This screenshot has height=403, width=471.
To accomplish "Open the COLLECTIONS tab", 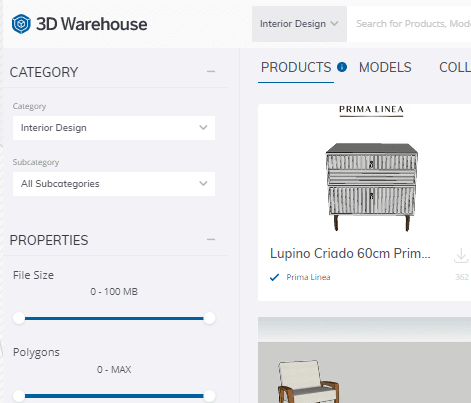I will [x=455, y=67].
